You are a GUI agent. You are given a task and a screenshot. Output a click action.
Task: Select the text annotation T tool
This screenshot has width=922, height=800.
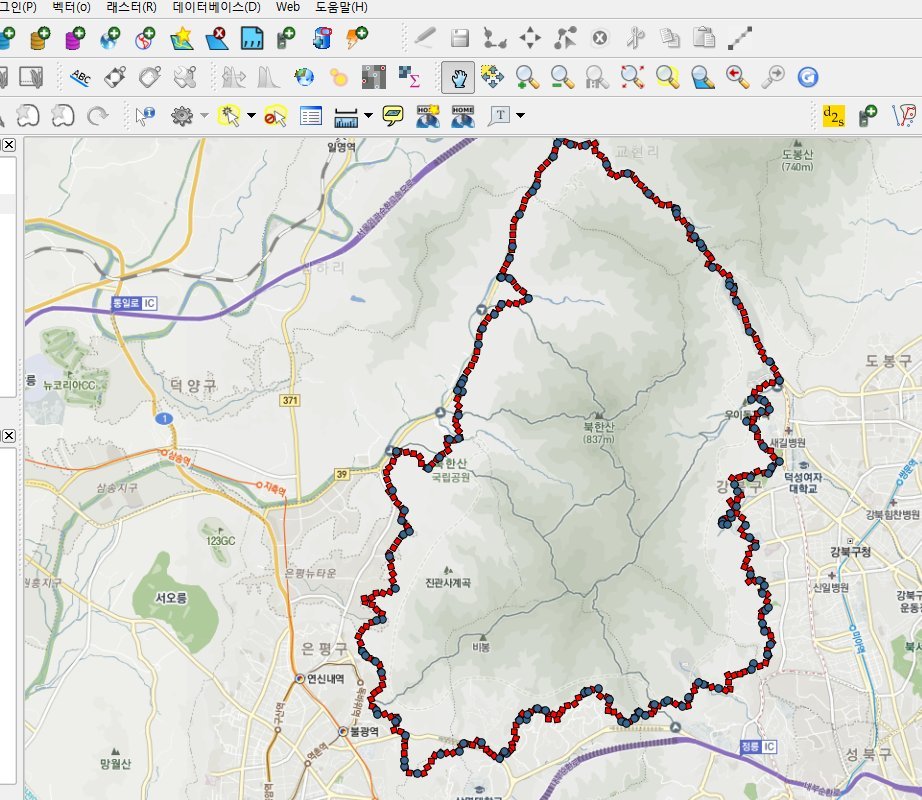coord(499,116)
